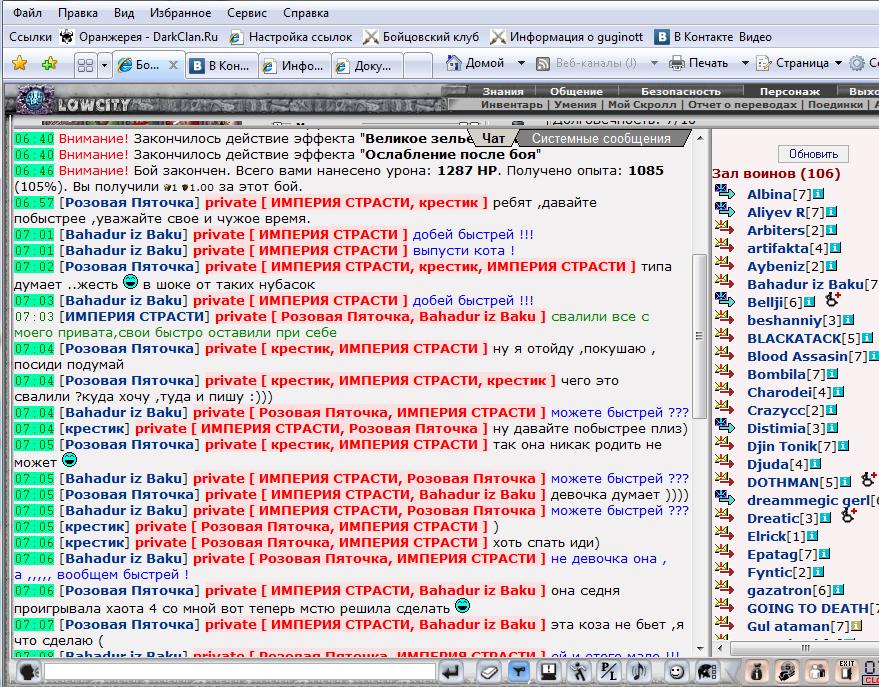Click the Домой home button
The image size is (879, 687).
475,63
